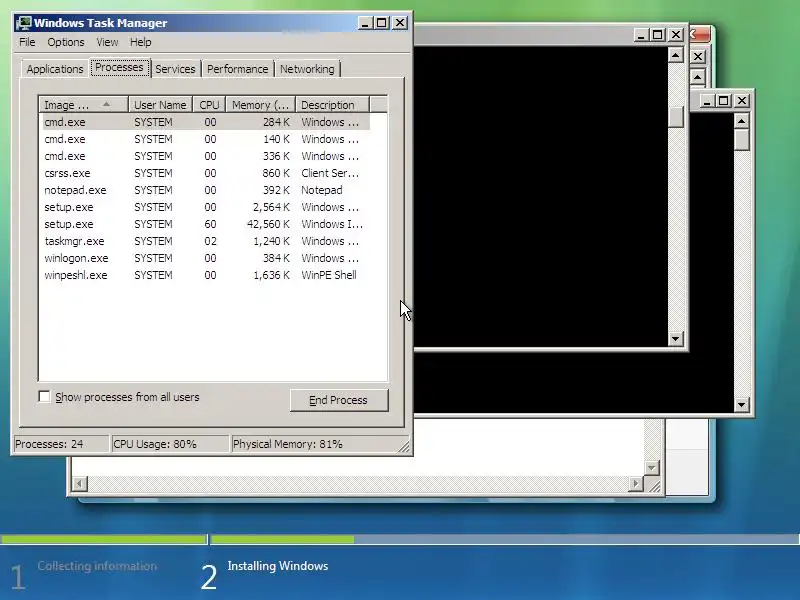Image resolution: width=800 pixels, height=600 pixels.
Task: Click the CPU Usage: 80% status entry
Action: [x=170, y=444]
